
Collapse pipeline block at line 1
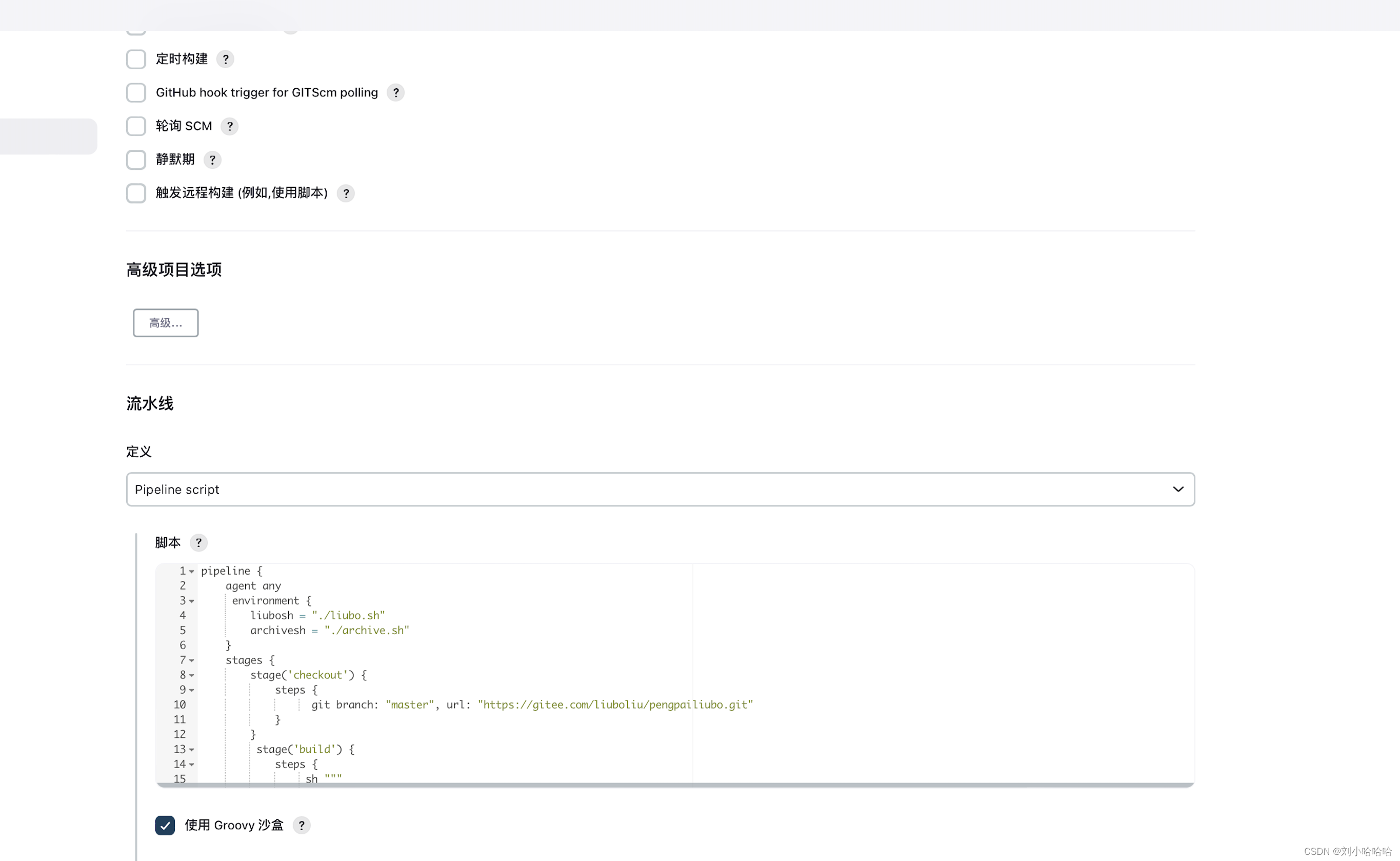(x=192, y=571)
